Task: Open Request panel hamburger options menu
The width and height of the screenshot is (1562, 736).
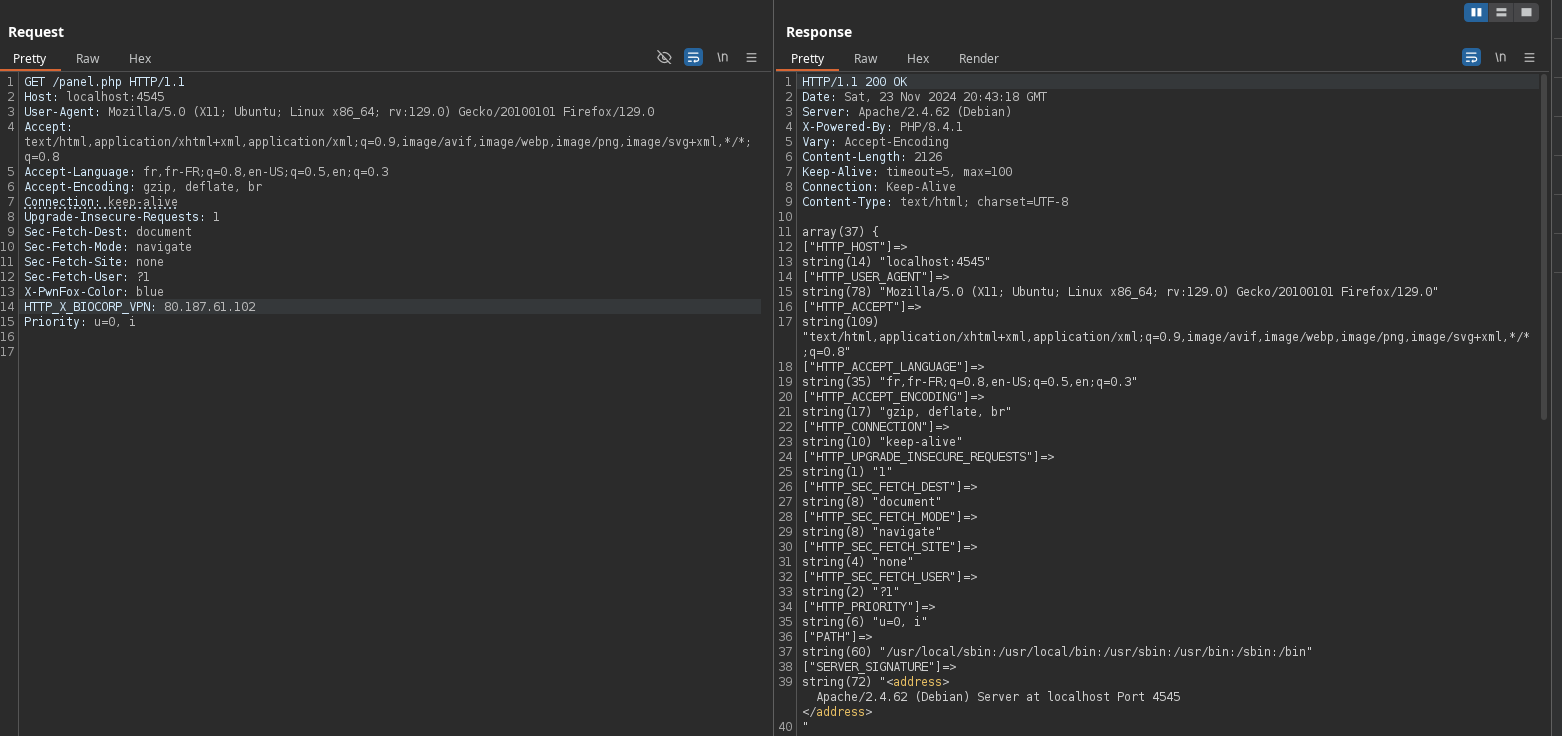Action: coord(751,58)
